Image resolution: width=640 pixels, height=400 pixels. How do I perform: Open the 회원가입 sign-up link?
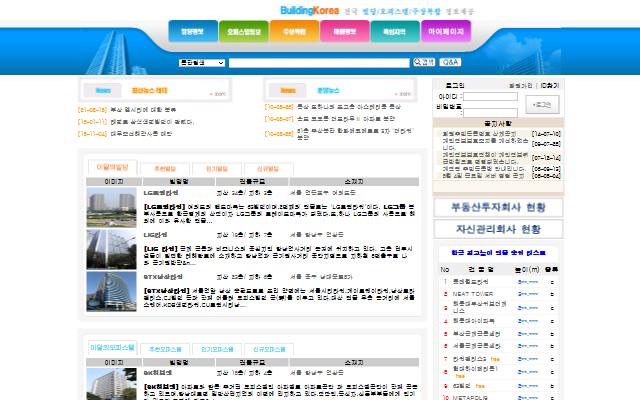[x=521, y=86]
